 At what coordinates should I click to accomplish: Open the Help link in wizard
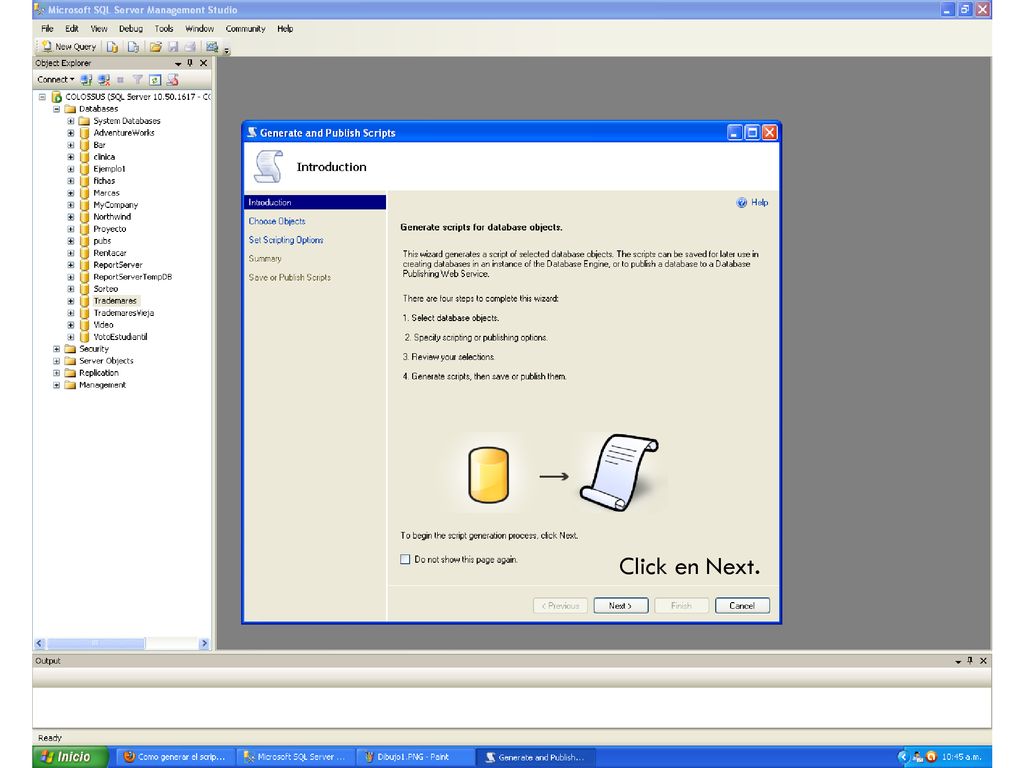tap(760, 202)
